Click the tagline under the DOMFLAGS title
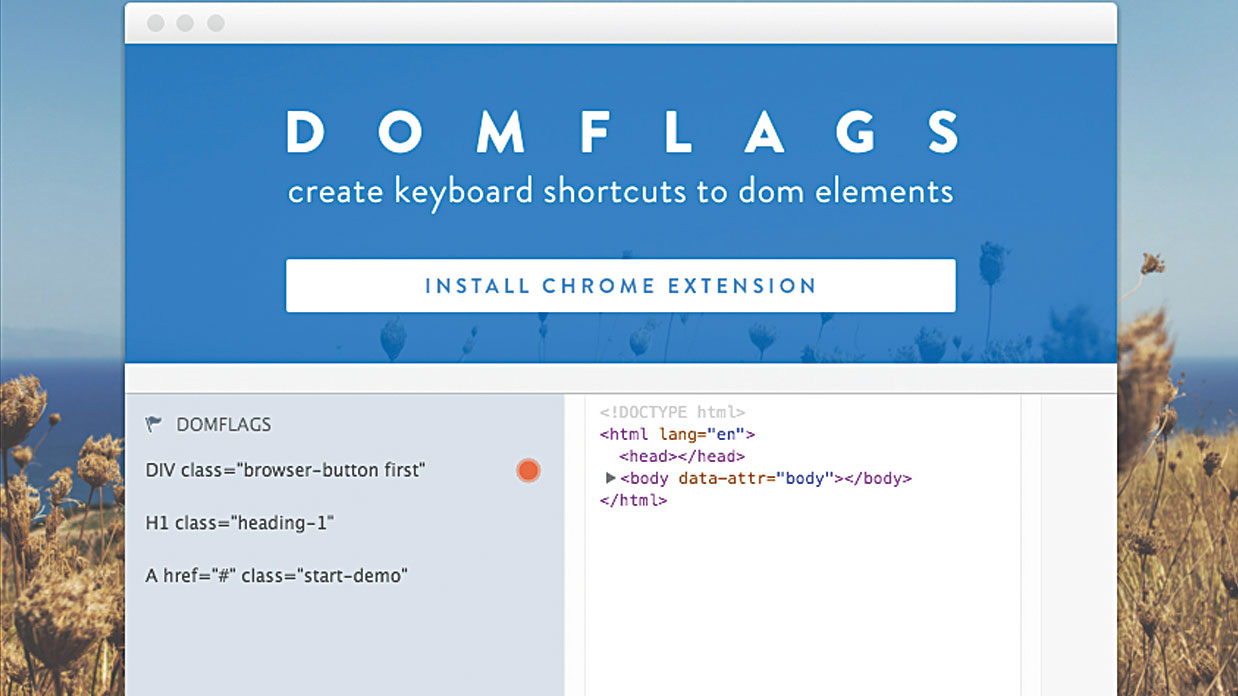 [620, 191]
